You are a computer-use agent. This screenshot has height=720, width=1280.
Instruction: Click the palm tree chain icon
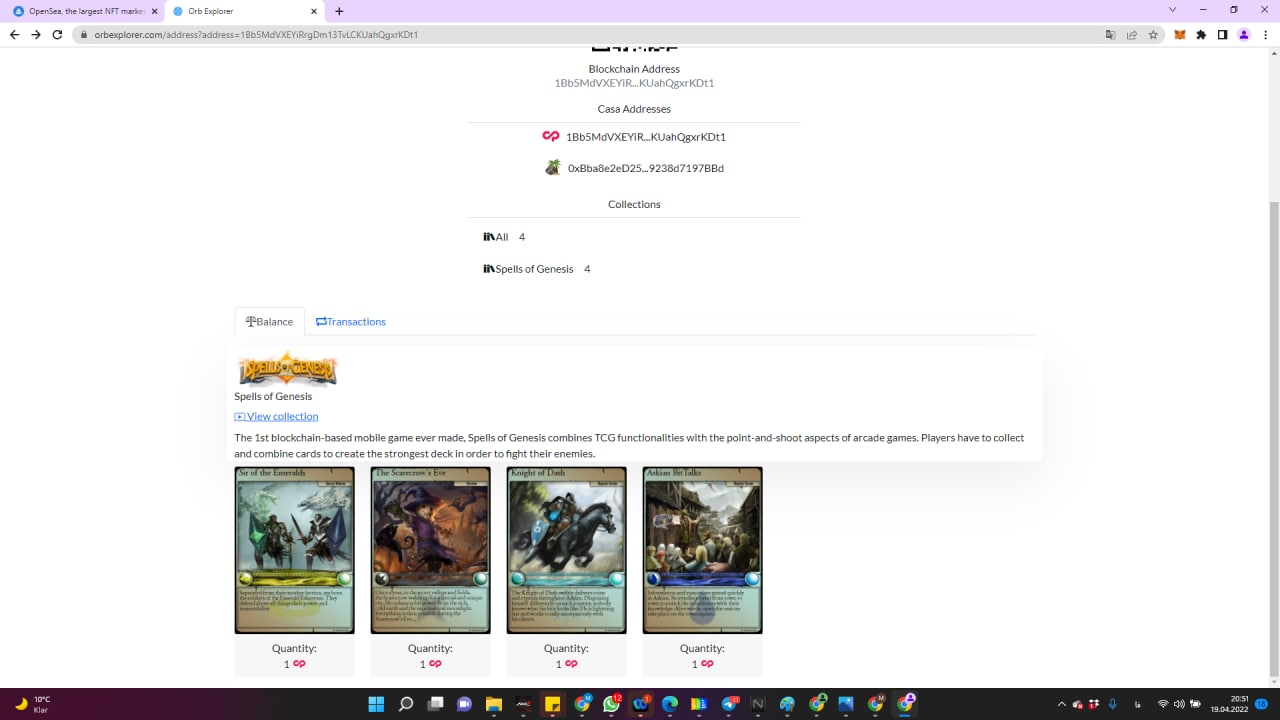[x=552, y=167]
